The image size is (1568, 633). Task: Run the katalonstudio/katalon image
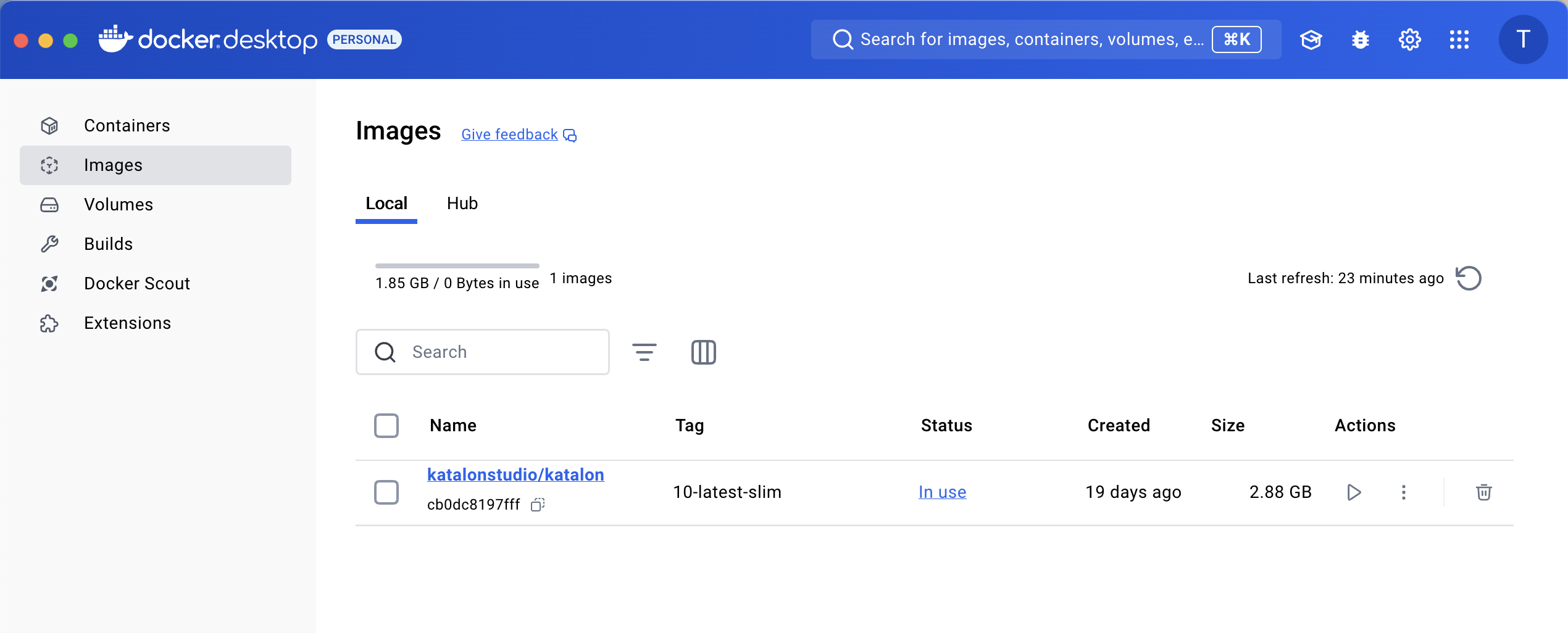point(1354,492)
